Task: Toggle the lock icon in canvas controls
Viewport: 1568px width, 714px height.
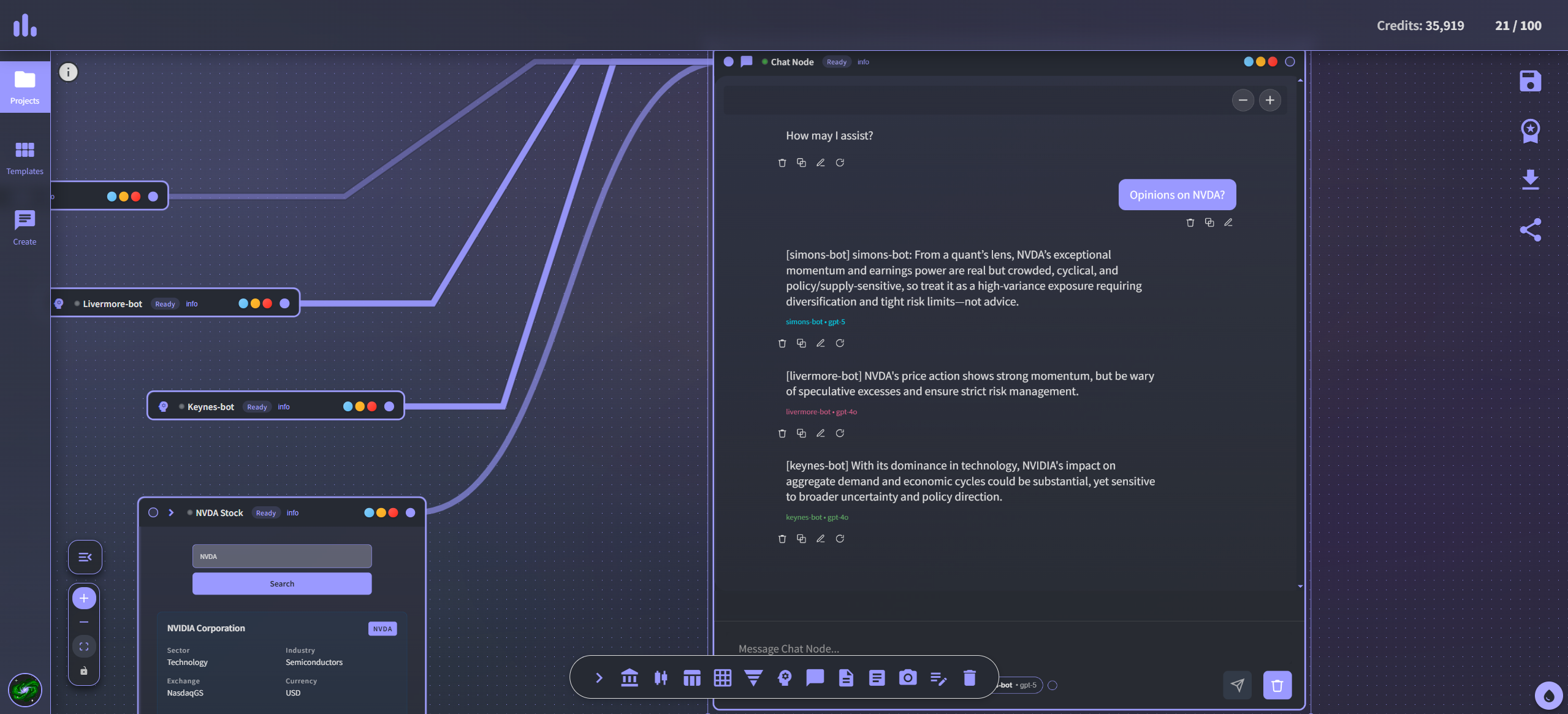Action: coord(84,671)
